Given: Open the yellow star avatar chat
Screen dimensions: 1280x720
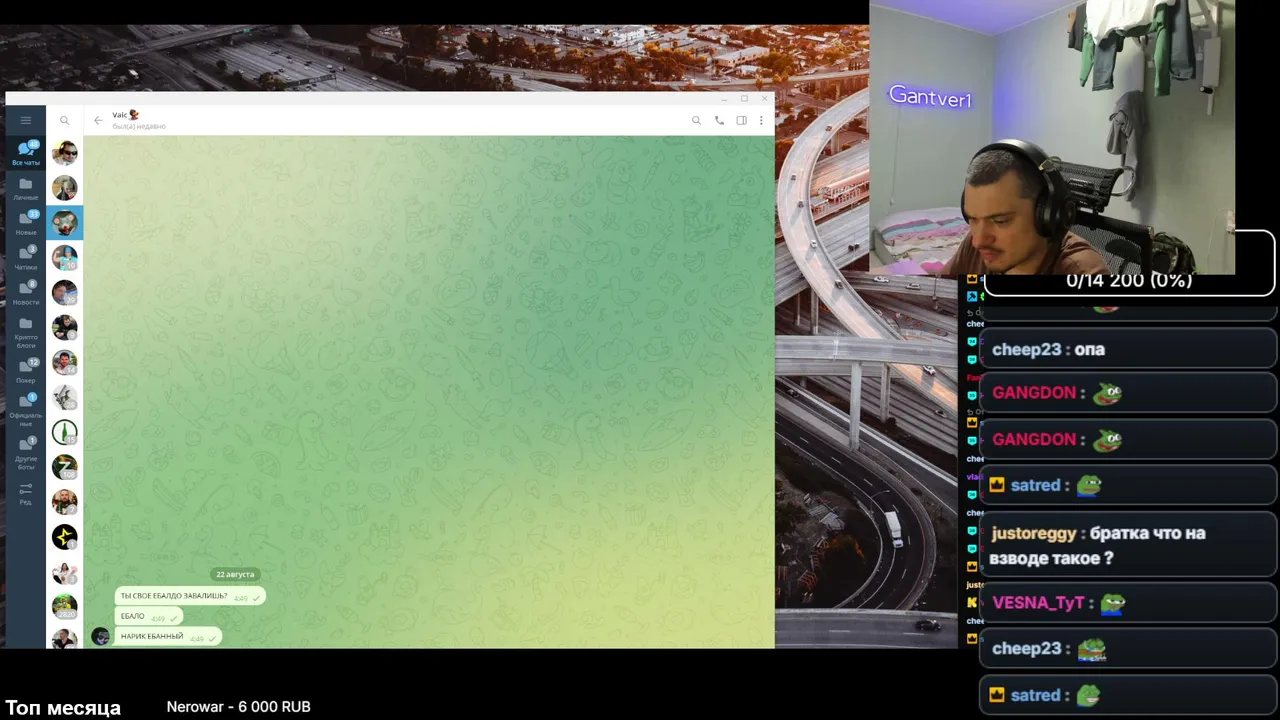Looking at the screenshot, I should (65, 537).
